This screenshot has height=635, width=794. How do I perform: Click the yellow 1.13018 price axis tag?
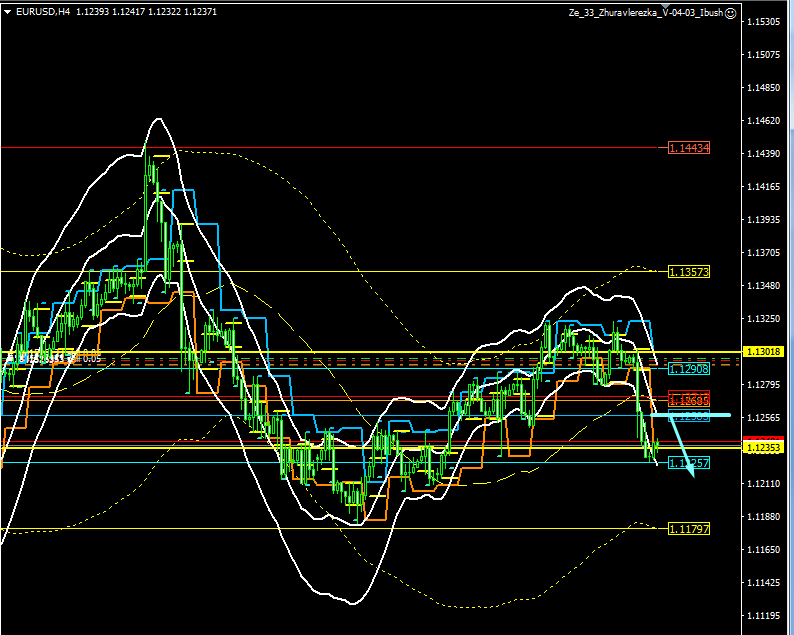[763, 351]
